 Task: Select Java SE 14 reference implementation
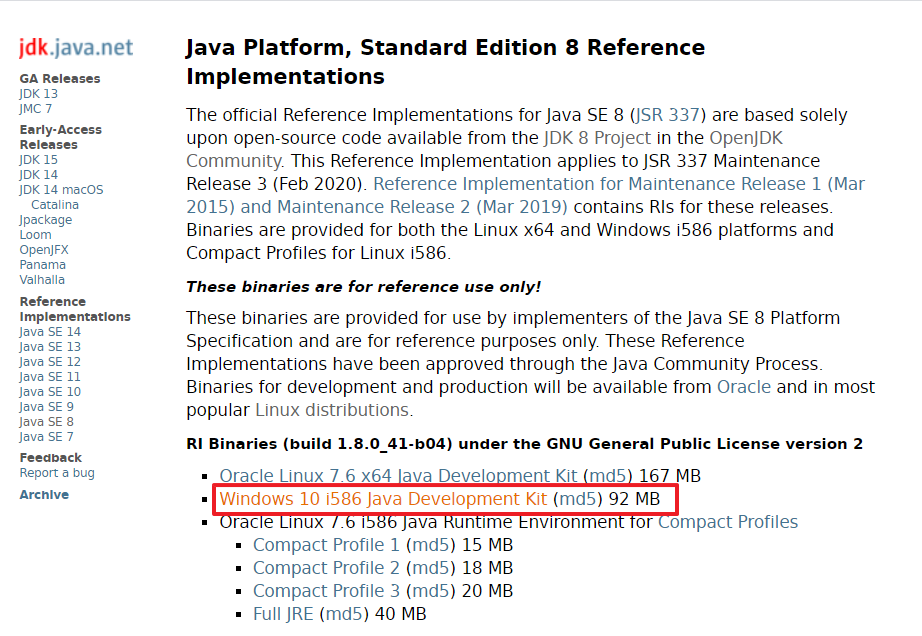coord(50,332)
